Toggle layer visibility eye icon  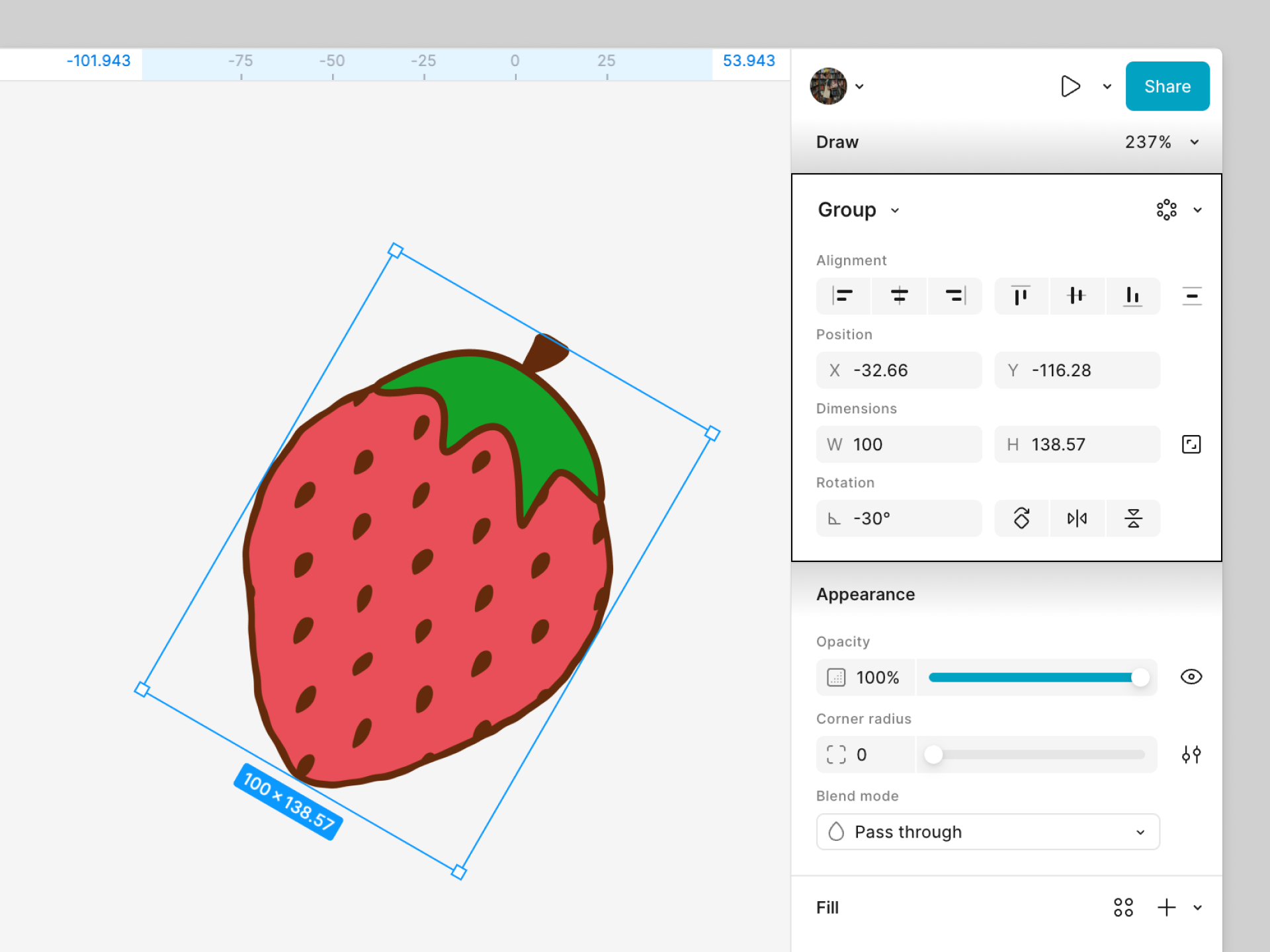tap(1191, 677)
